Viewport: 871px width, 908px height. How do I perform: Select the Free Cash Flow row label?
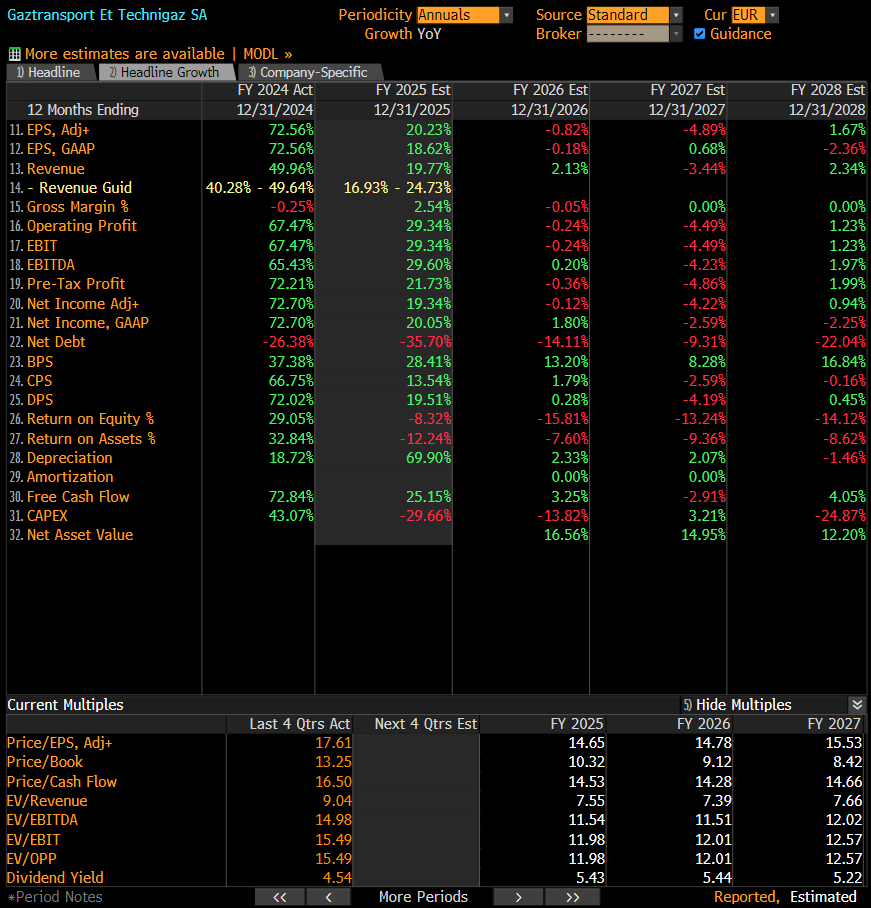tap(78, 496)
